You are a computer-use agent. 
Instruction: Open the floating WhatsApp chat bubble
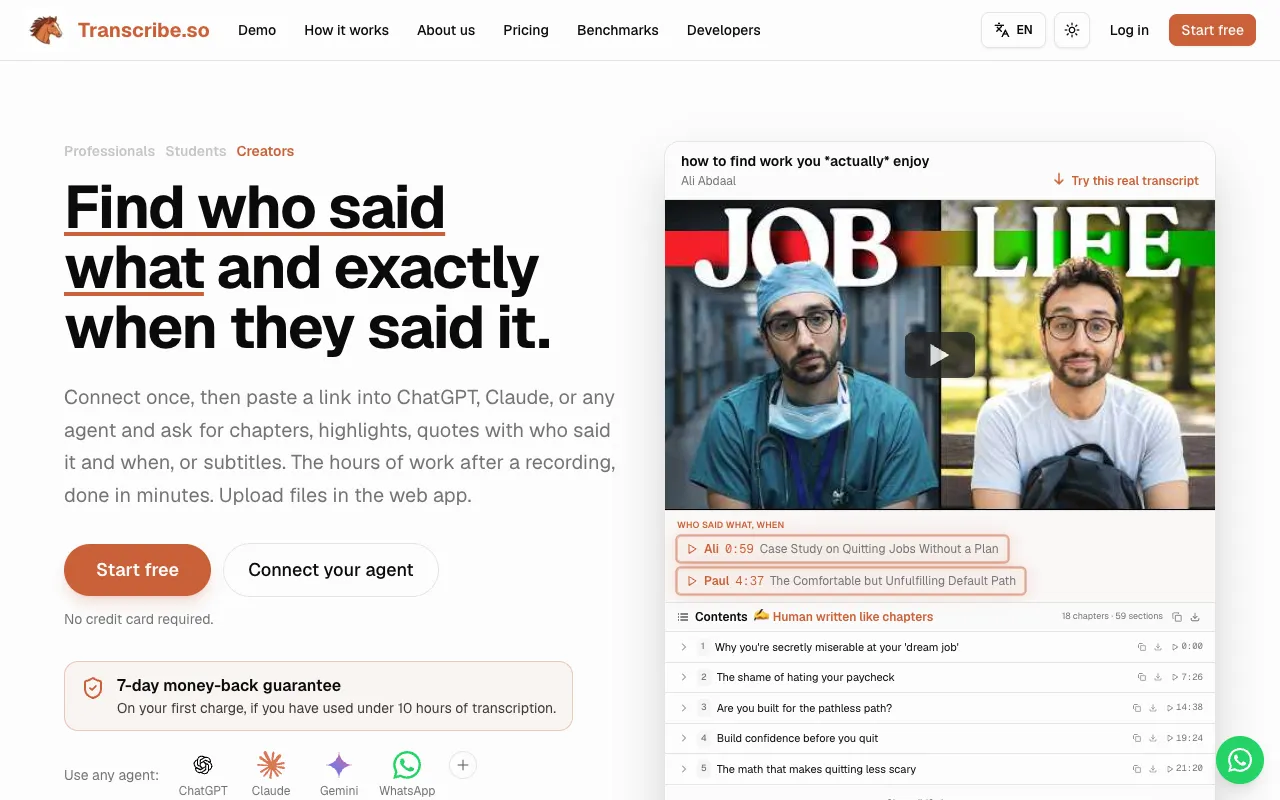tap(1240, 760)
